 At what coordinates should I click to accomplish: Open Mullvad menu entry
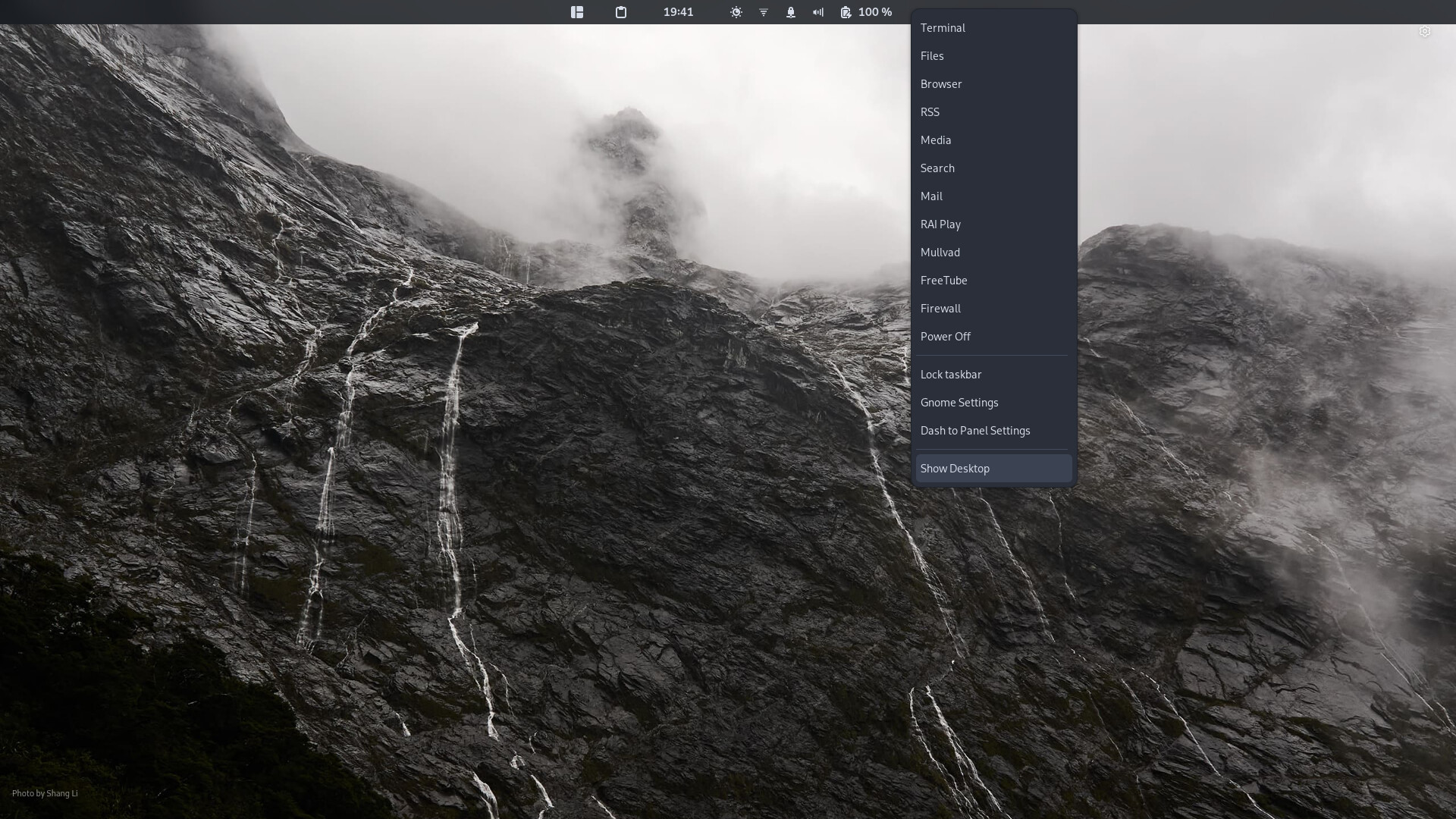[940, 253]
